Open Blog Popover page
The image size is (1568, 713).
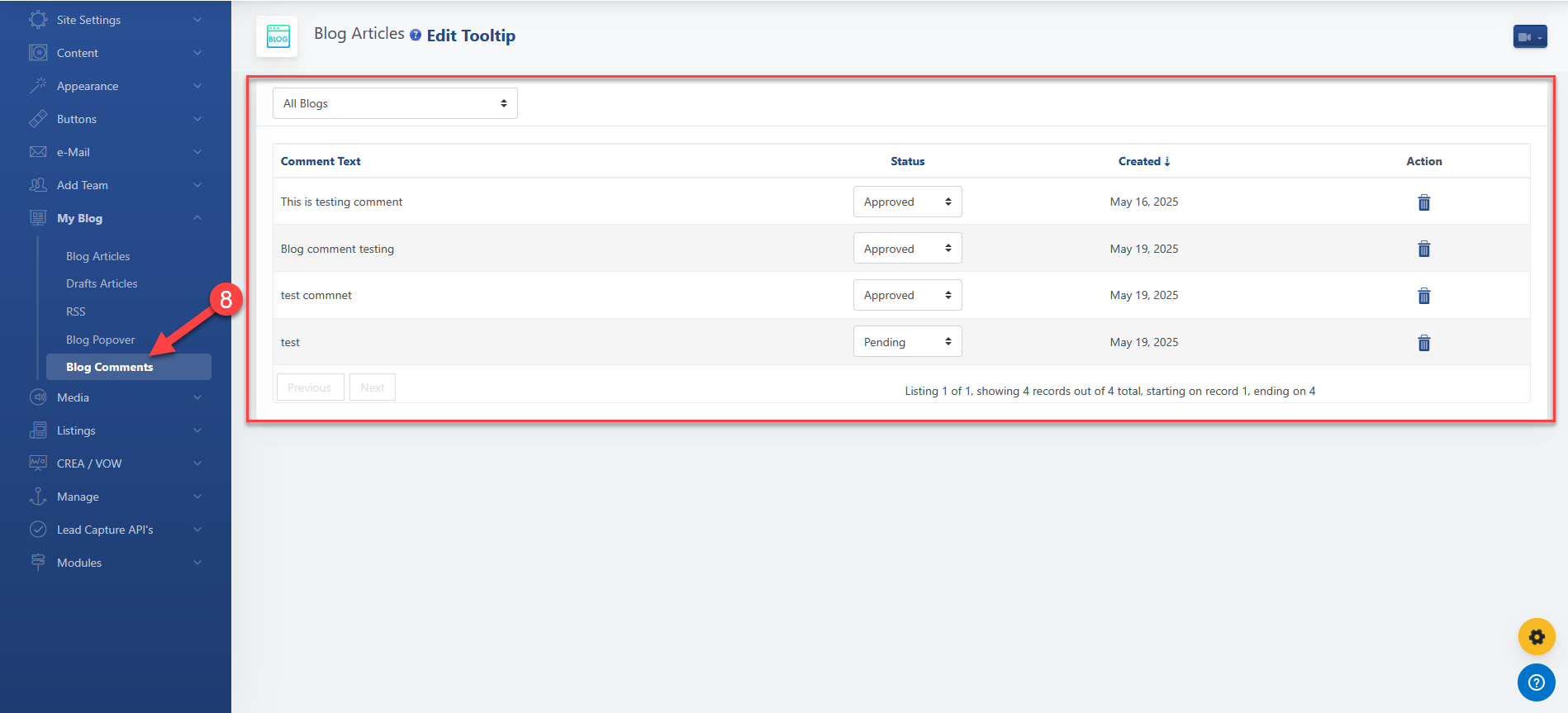(101, 340)
